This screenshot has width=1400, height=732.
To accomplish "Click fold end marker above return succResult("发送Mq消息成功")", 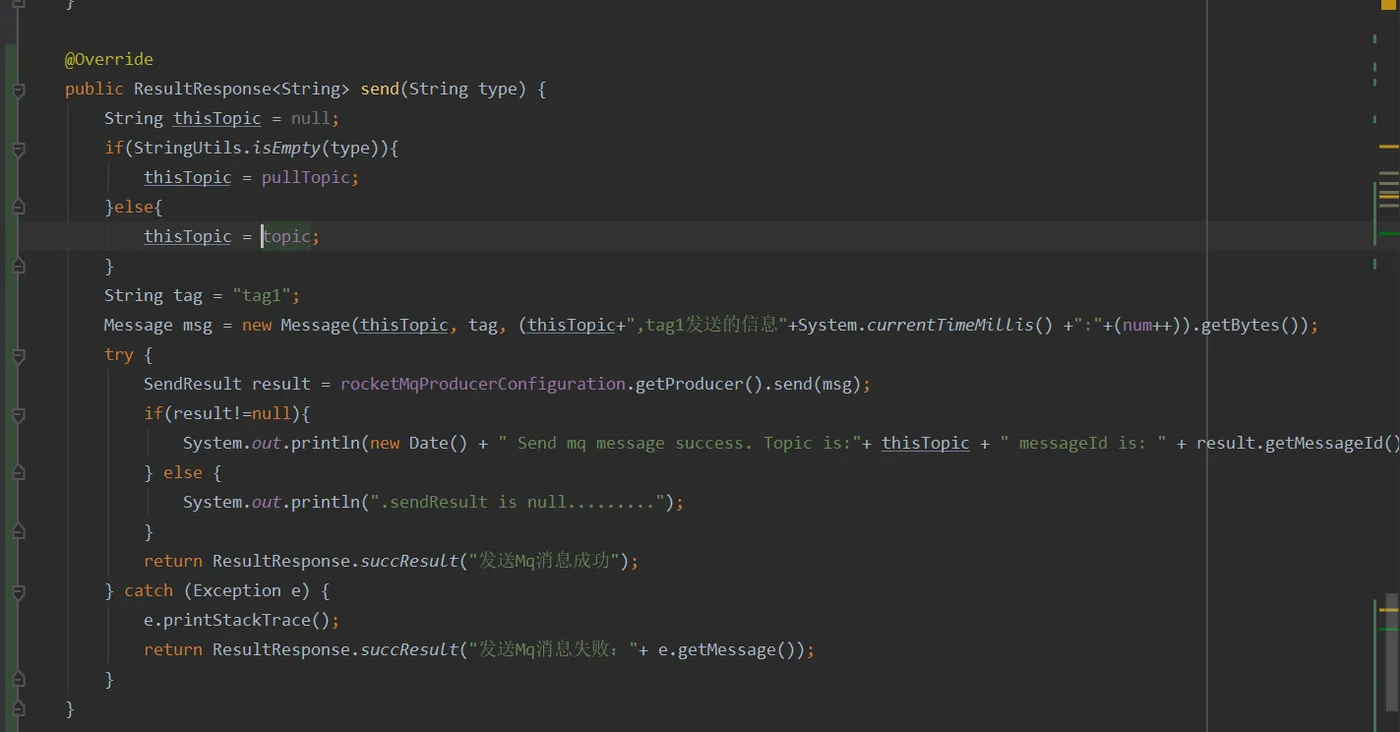I will click(18, 532).
